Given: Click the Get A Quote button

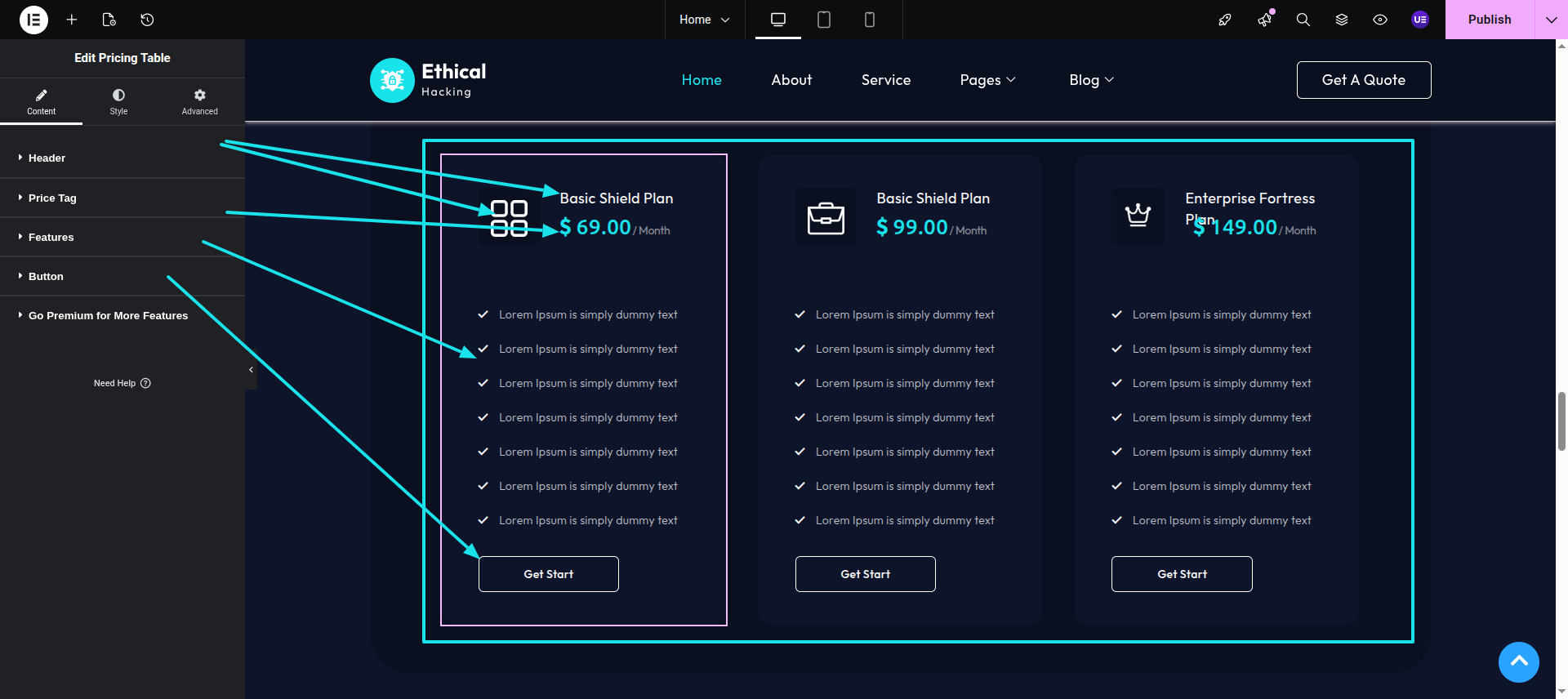Looking at the screenshot, I should (x=1363, y=80).
